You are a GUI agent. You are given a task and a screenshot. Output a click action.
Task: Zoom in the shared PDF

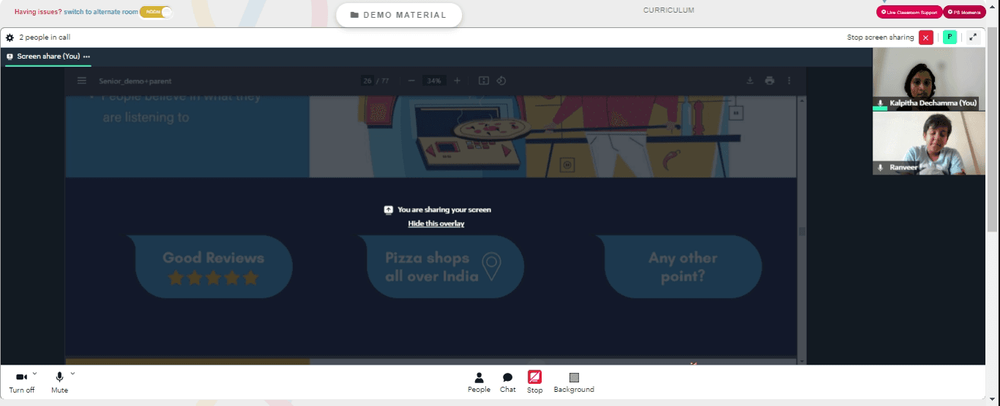click(x=457, y=81)
